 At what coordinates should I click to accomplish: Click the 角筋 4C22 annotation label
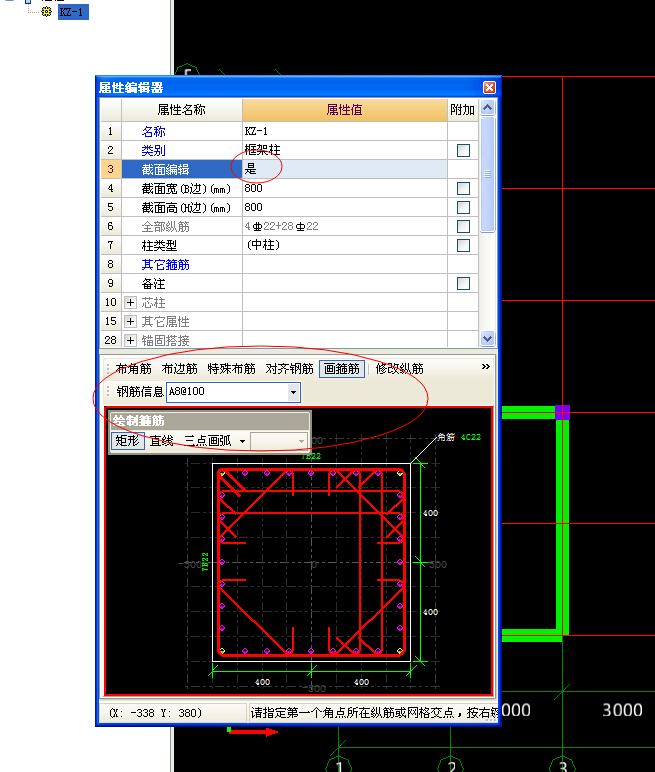point(458,437)
